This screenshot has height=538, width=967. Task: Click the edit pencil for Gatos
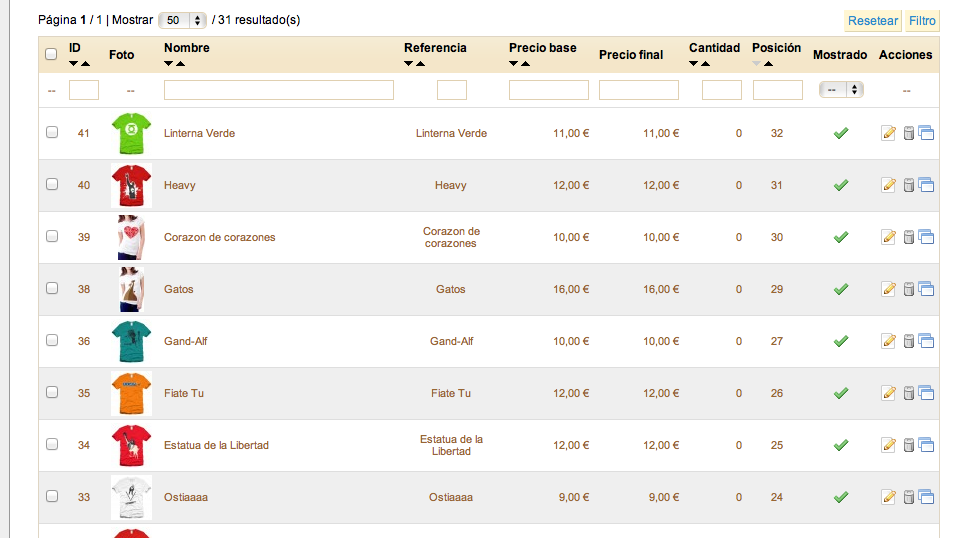[x=888, y=289]
